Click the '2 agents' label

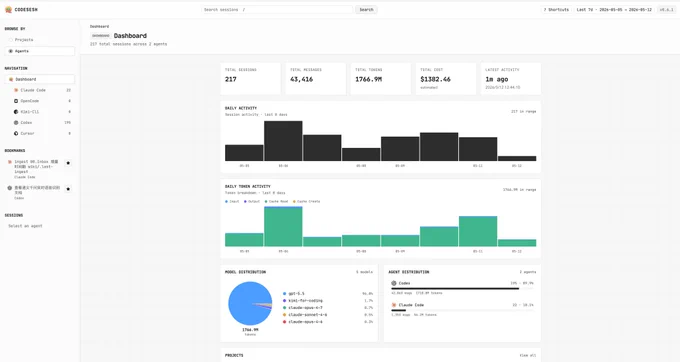528,272
